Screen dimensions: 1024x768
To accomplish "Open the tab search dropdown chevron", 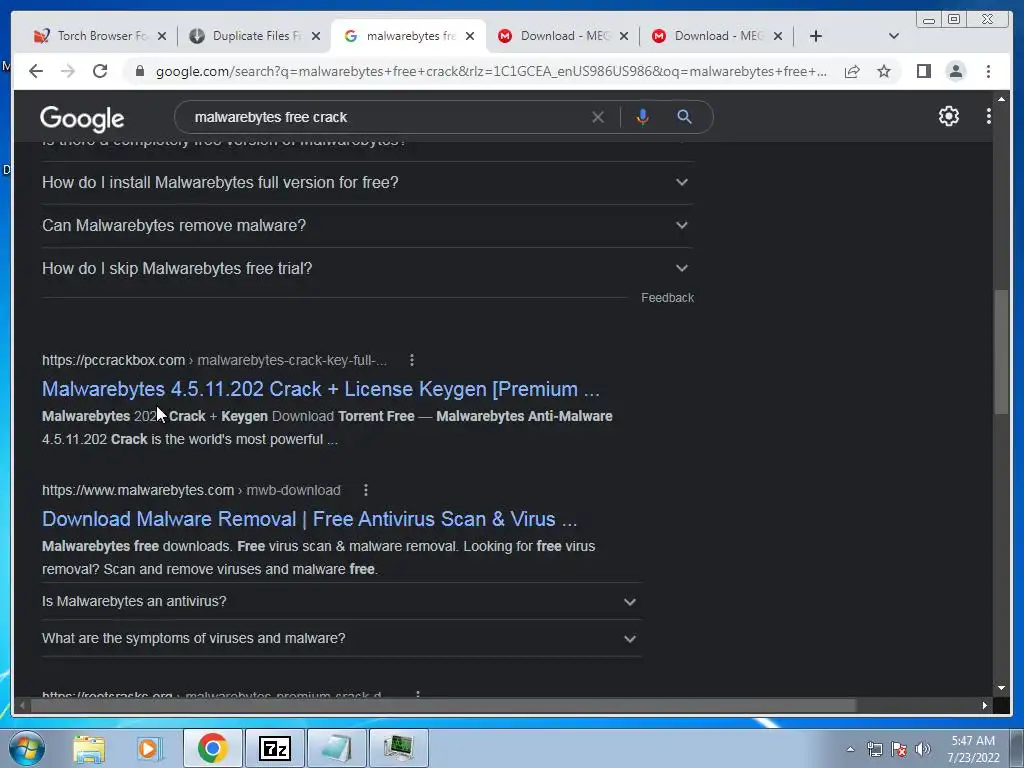I will [893, 36].
